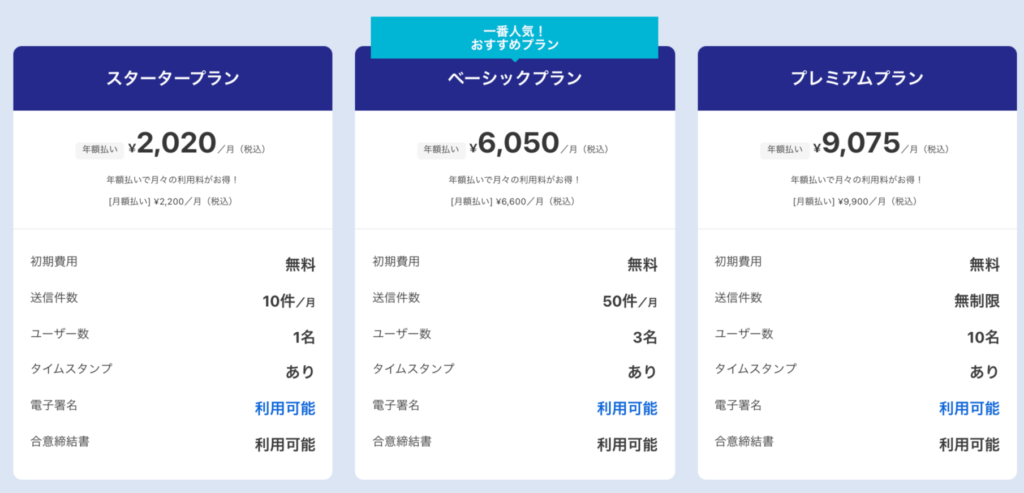1024x493 pixels.
Task: Click the 合意締結書 label in the Starter plan
Action: 60,441
